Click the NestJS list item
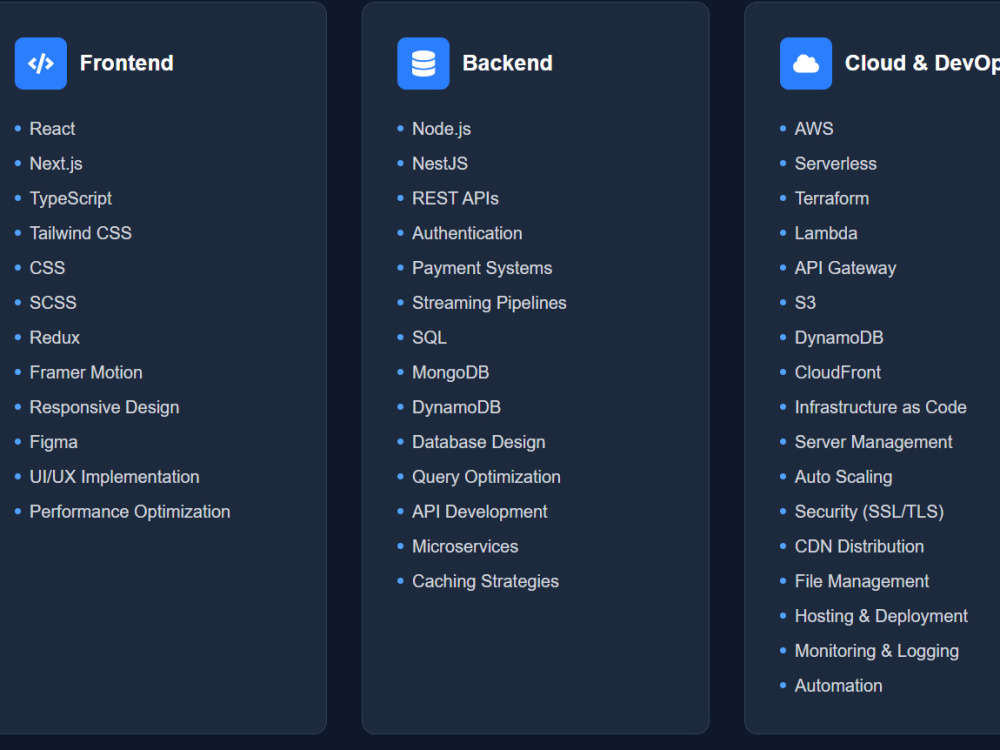This screenshot has height=750, width=1000. 440,164
